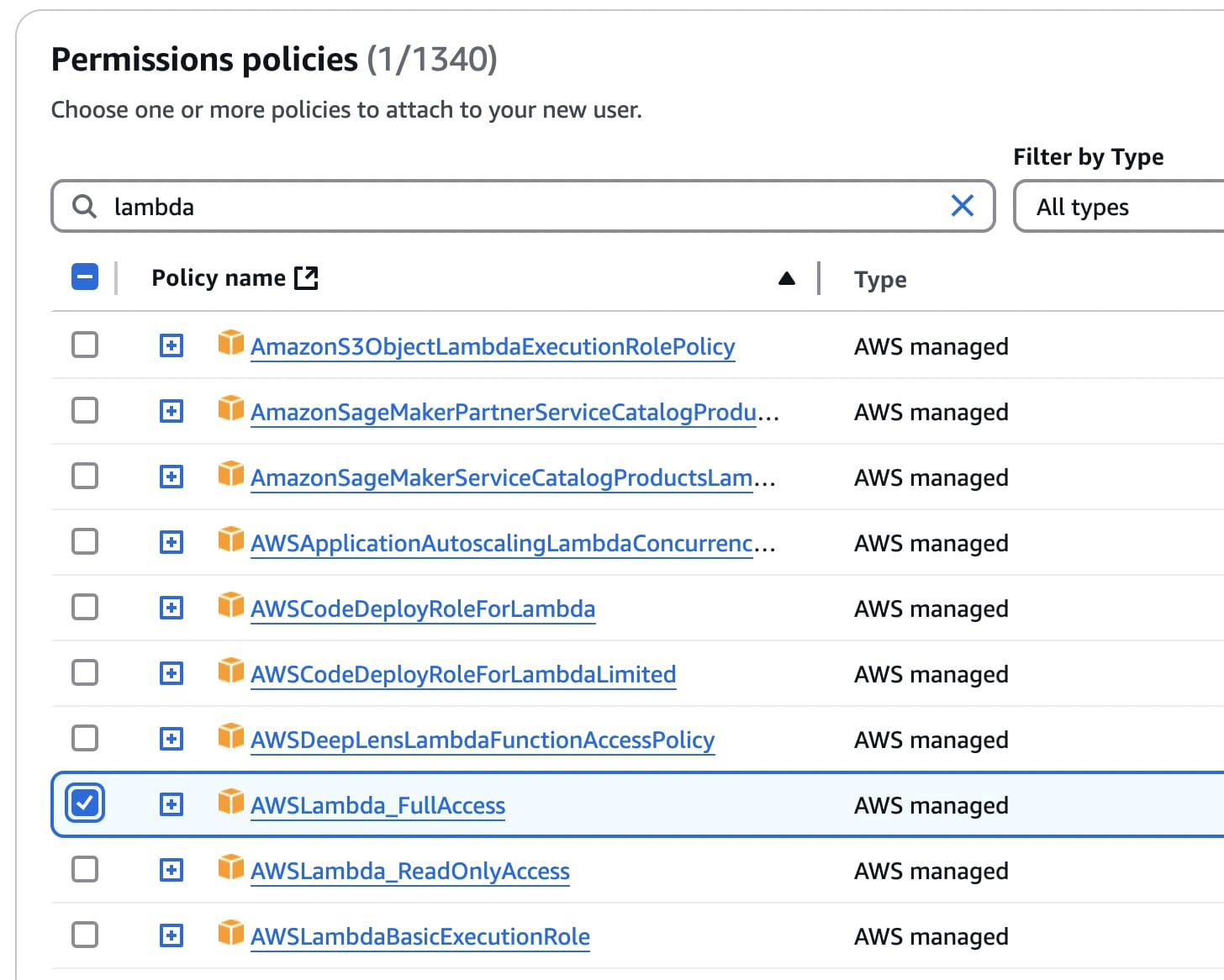The height and width of the screenshot is (980, 1224).
Task: Expand the AWSLambdaBasicExecutionRole row
Action: 171,935
